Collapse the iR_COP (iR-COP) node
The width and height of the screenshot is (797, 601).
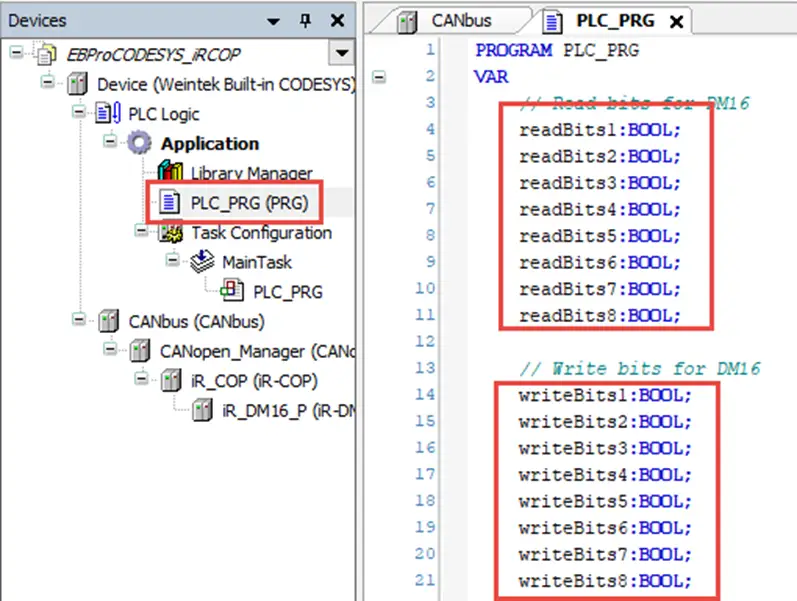point(141,378)
